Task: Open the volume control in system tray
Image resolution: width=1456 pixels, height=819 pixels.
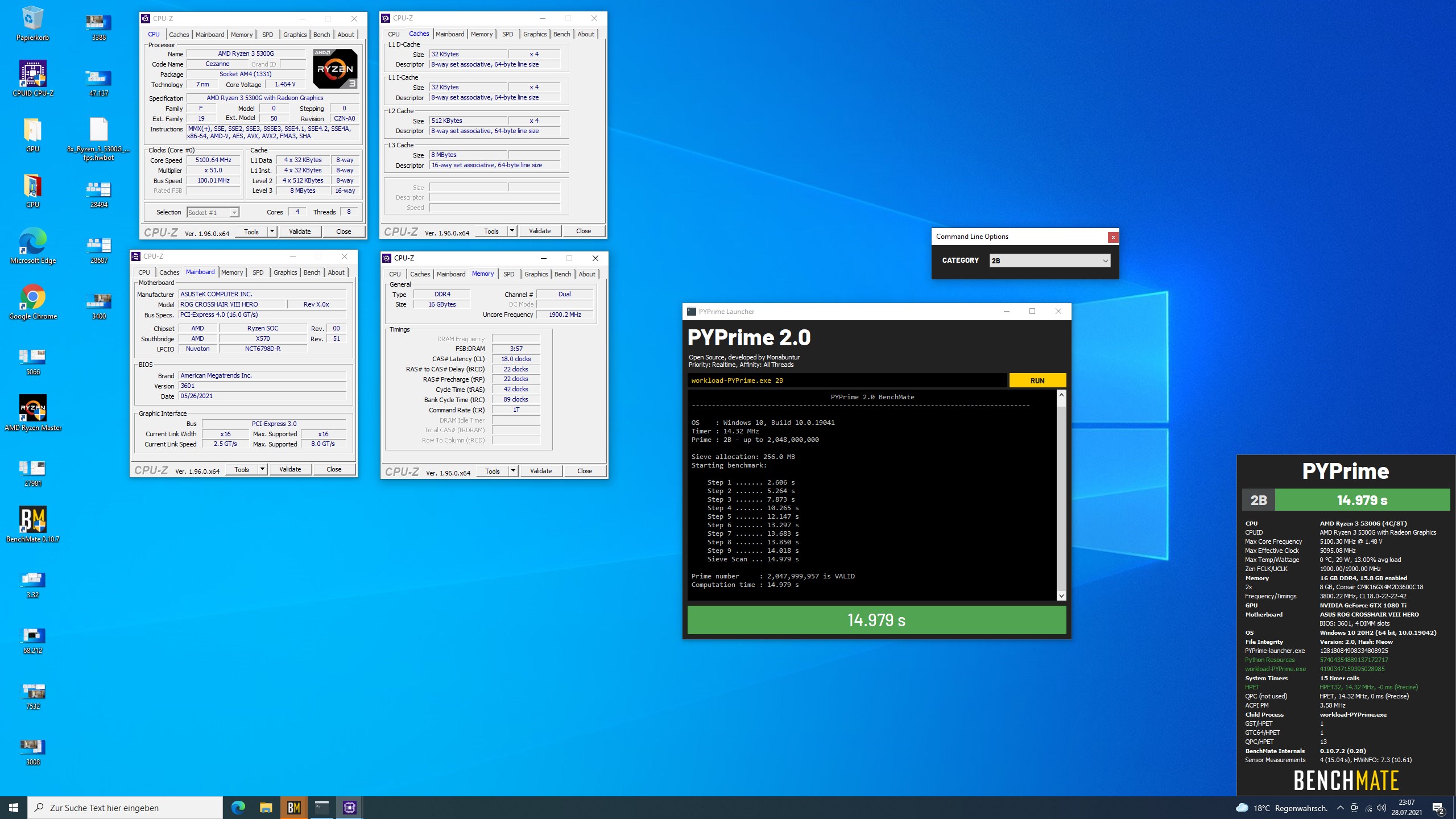Action: (x=1381, y=808)
